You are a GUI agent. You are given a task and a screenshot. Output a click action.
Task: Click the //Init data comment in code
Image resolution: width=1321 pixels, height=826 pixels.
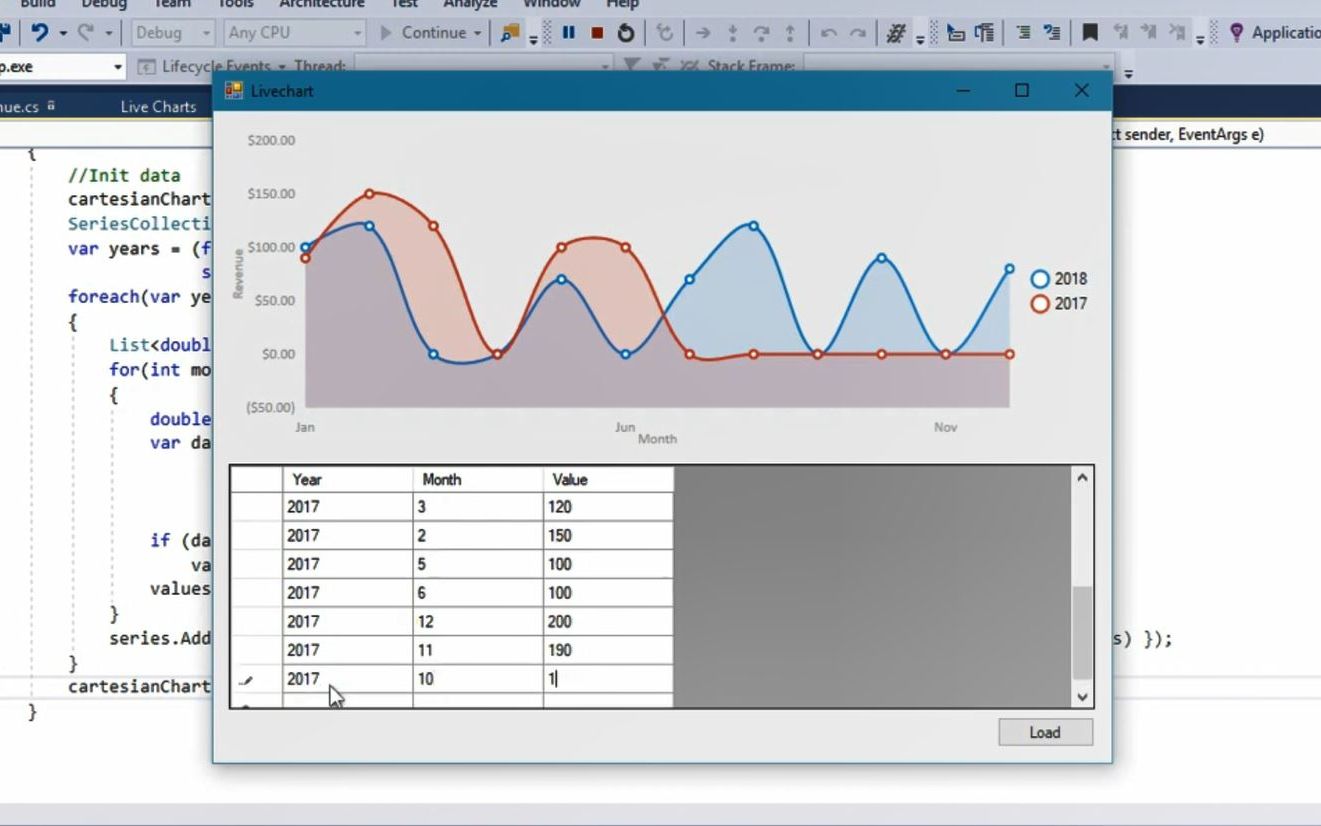(124, 175)
